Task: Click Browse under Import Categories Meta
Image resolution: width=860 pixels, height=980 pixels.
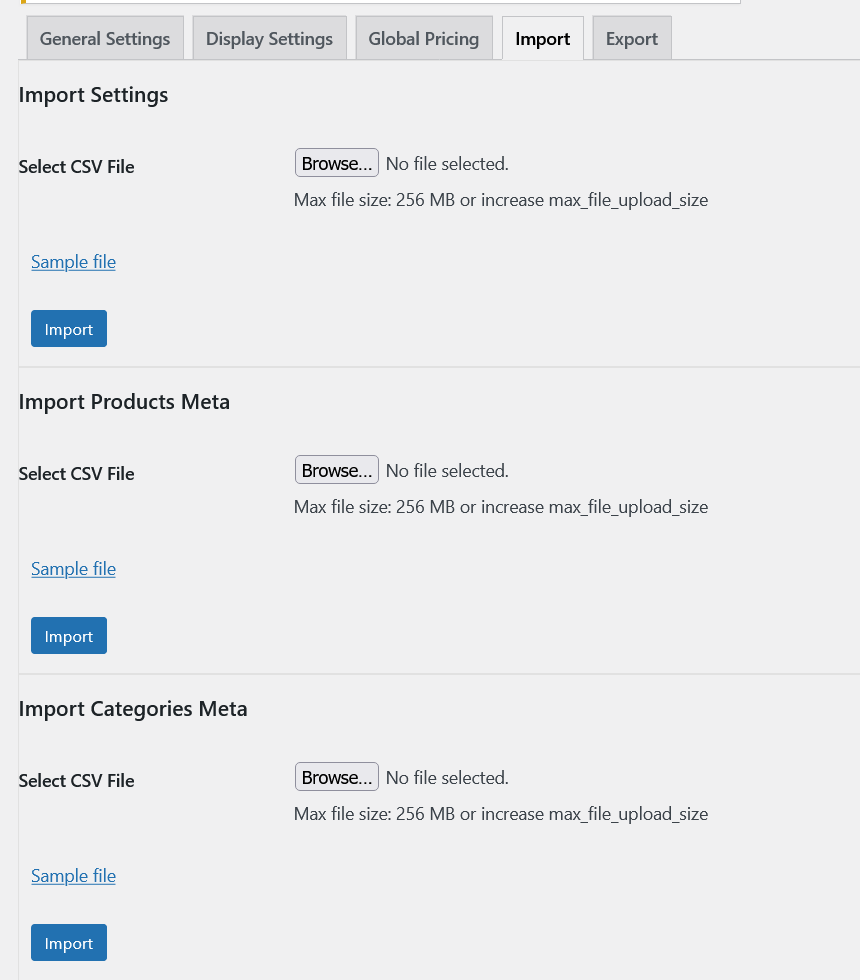Action: [336, 777]
